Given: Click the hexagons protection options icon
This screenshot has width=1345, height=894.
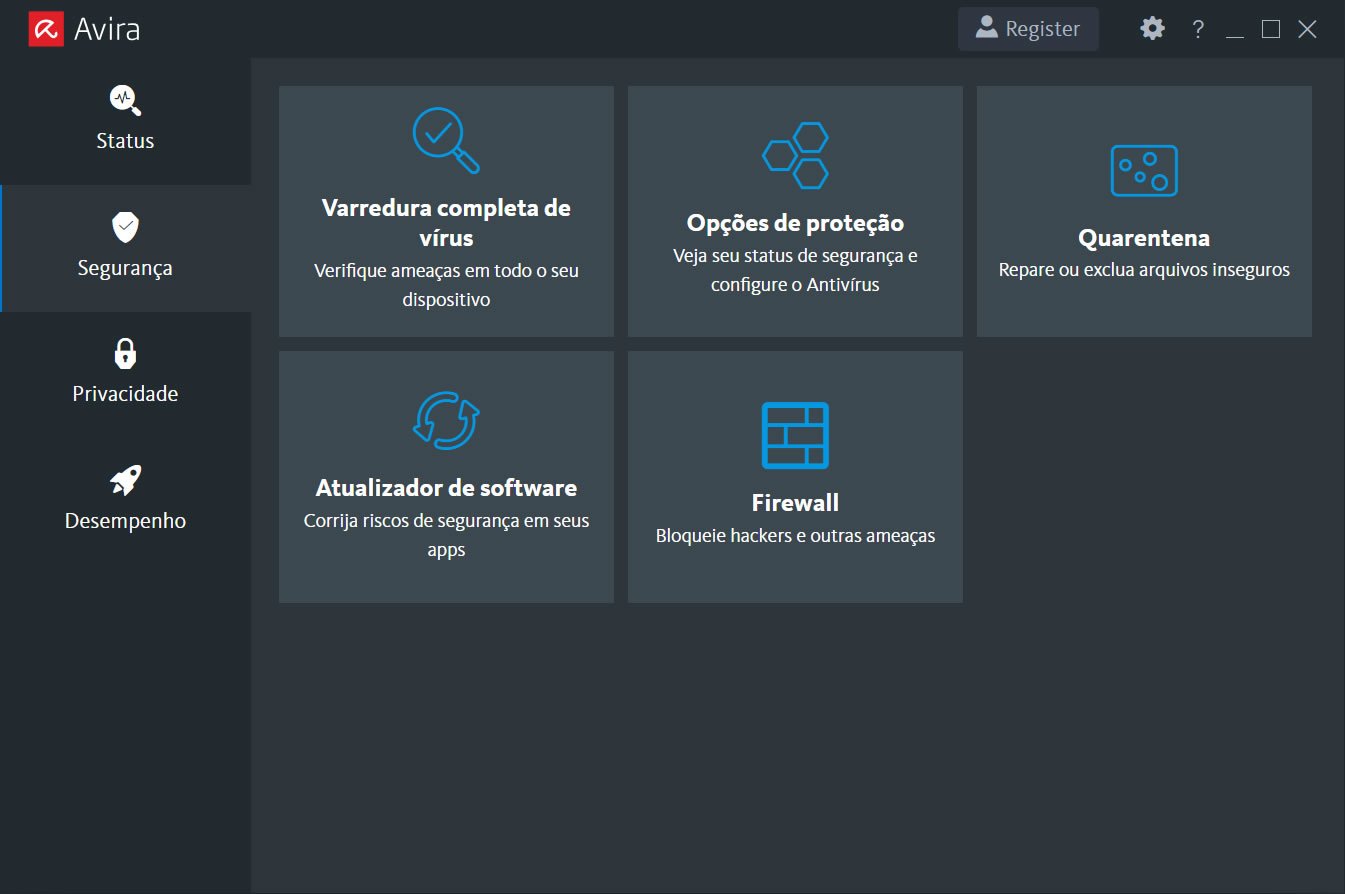Looking at the screenshot, I should (x=795, y=155).
